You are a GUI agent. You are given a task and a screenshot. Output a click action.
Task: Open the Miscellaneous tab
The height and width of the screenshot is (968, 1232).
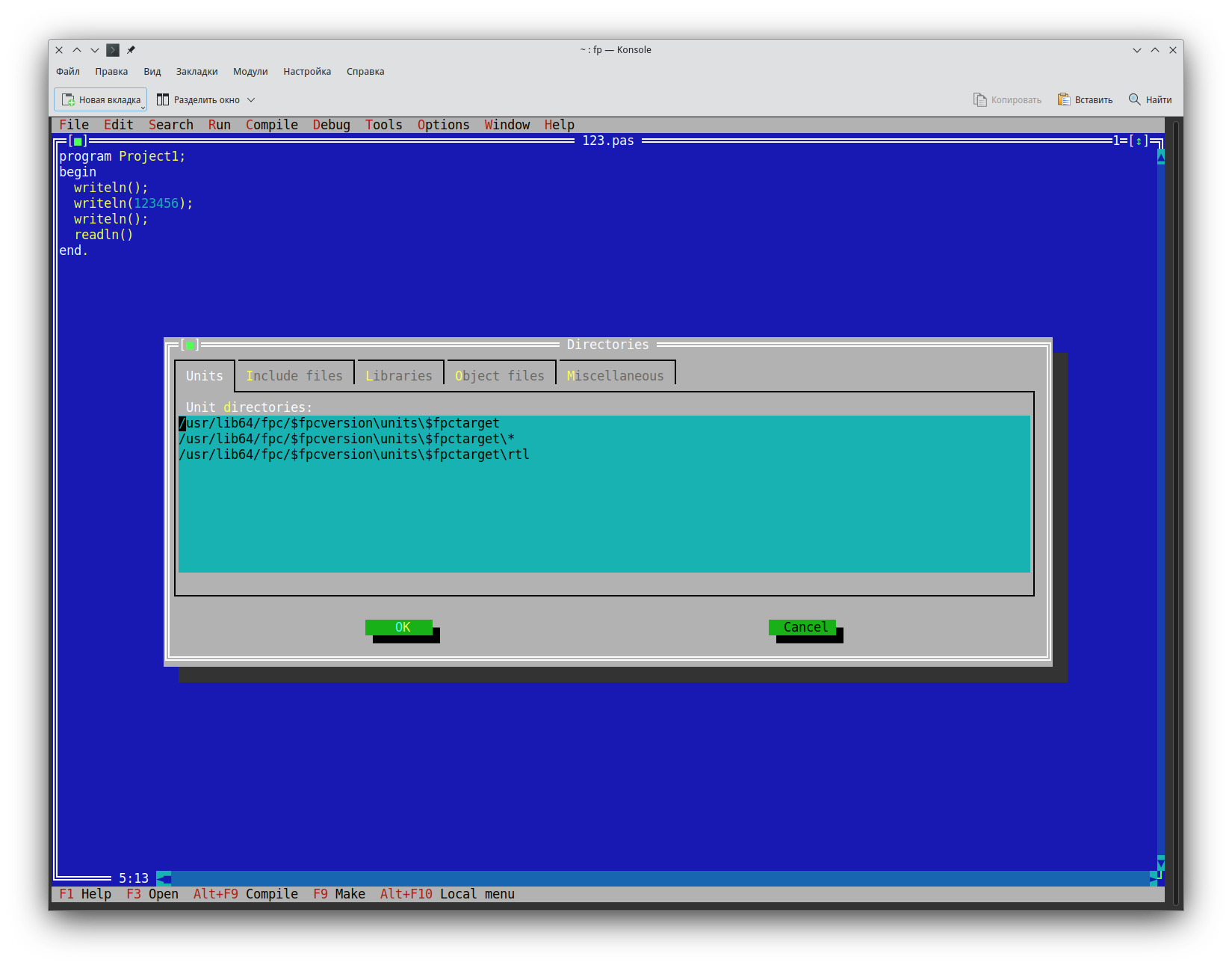pos(615,376)
